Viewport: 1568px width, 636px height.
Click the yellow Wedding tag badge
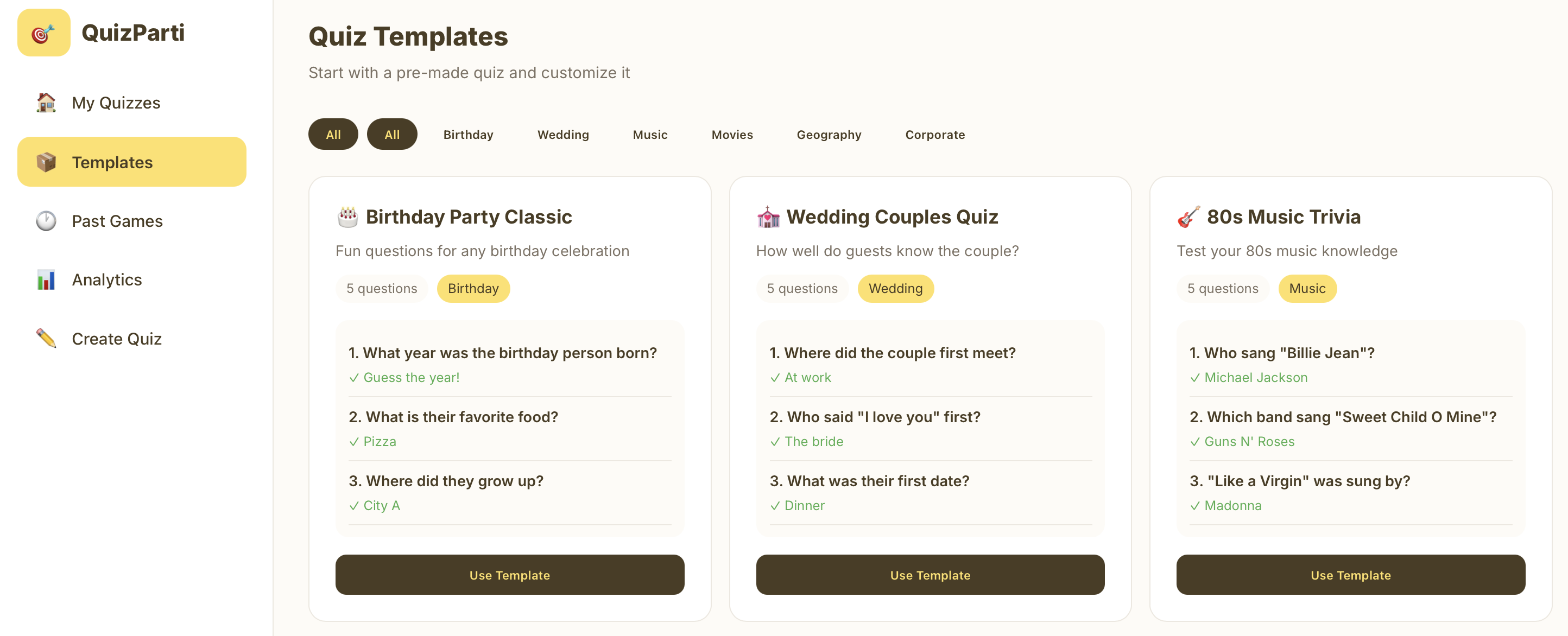(x=895, y=289)
